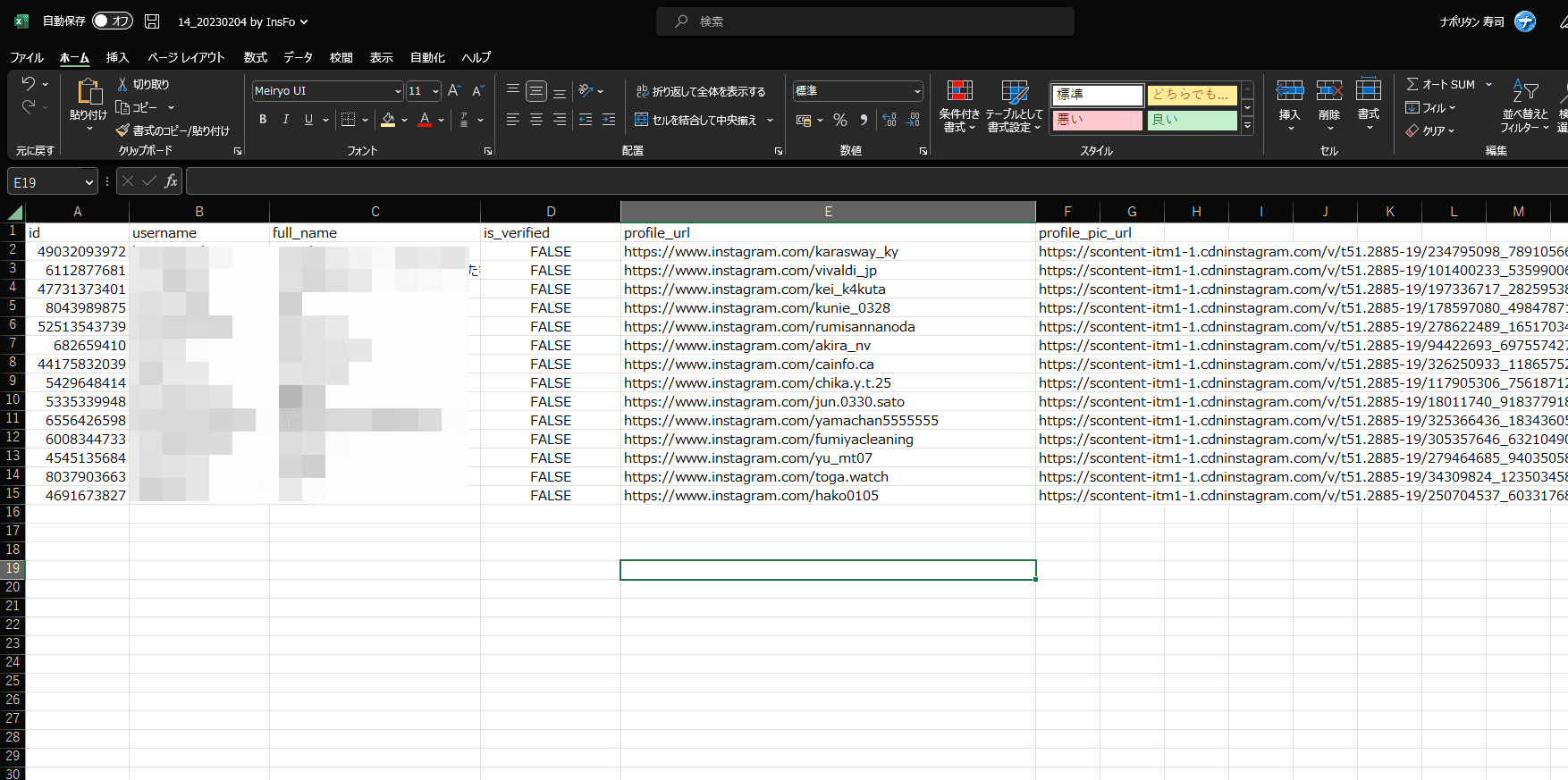Apply percent style number format
This screenshot has height=780, width=1568.
click(840, 120)
